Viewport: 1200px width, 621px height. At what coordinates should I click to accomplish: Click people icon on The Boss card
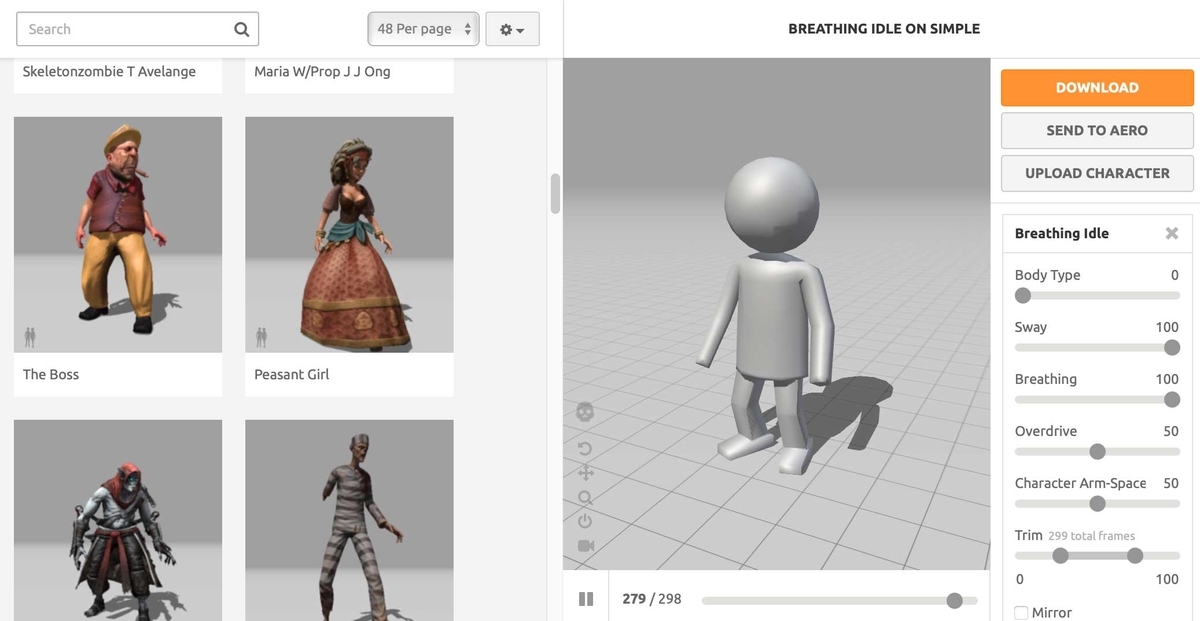(30, 337)
